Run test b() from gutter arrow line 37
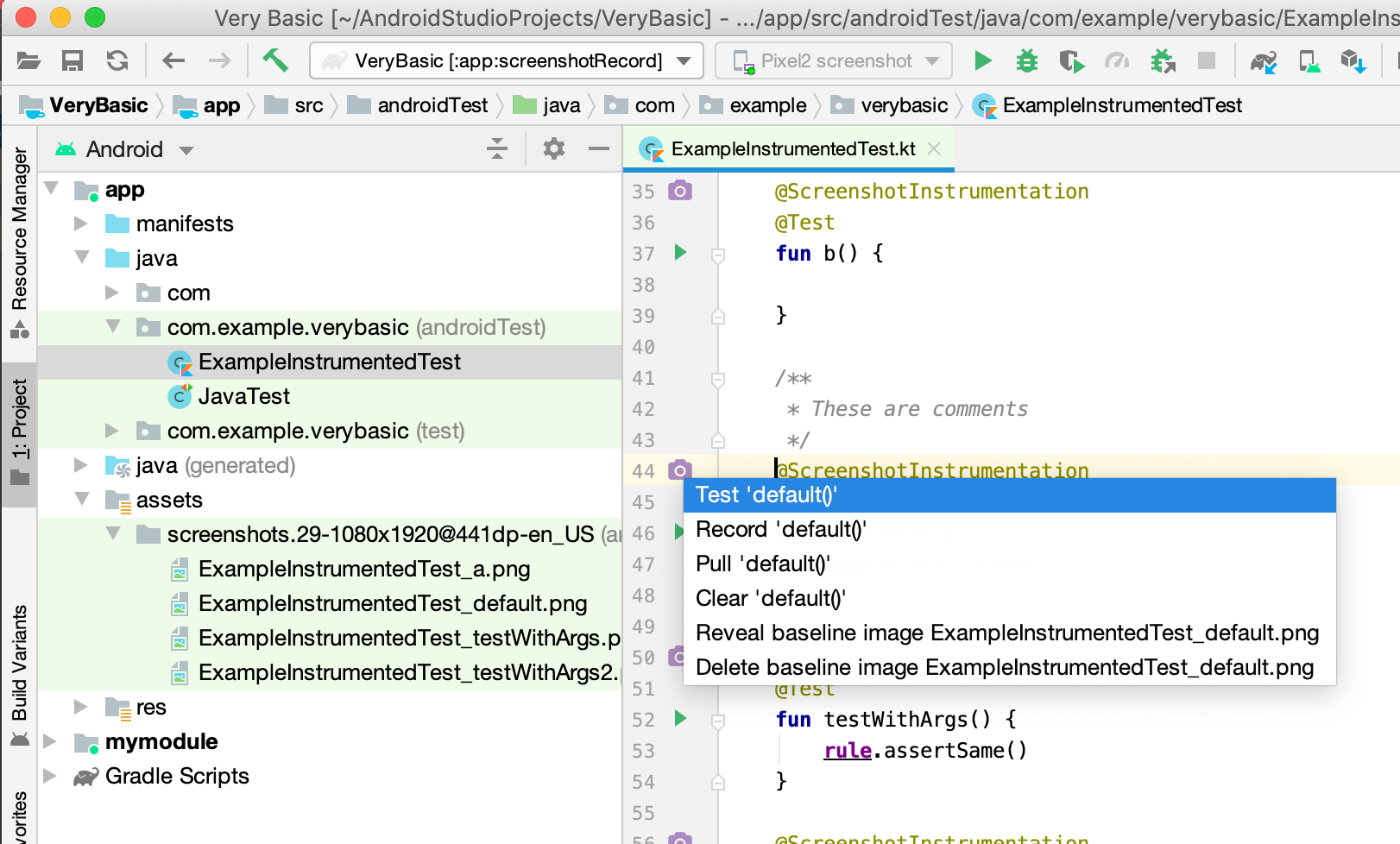 [680, 252]
